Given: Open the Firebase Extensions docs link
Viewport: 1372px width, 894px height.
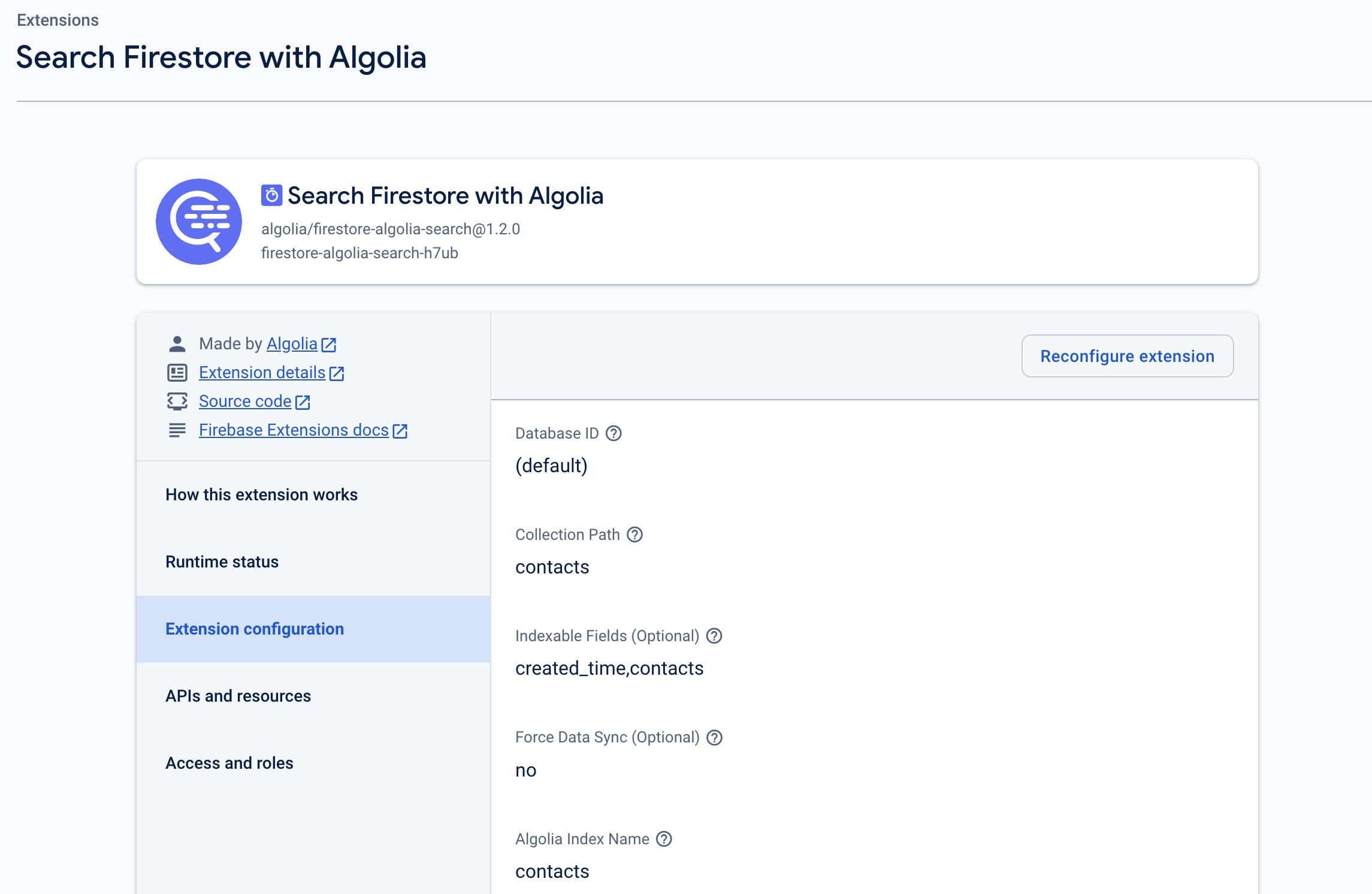Looking at the screenshot, I should tap(294, 430).
